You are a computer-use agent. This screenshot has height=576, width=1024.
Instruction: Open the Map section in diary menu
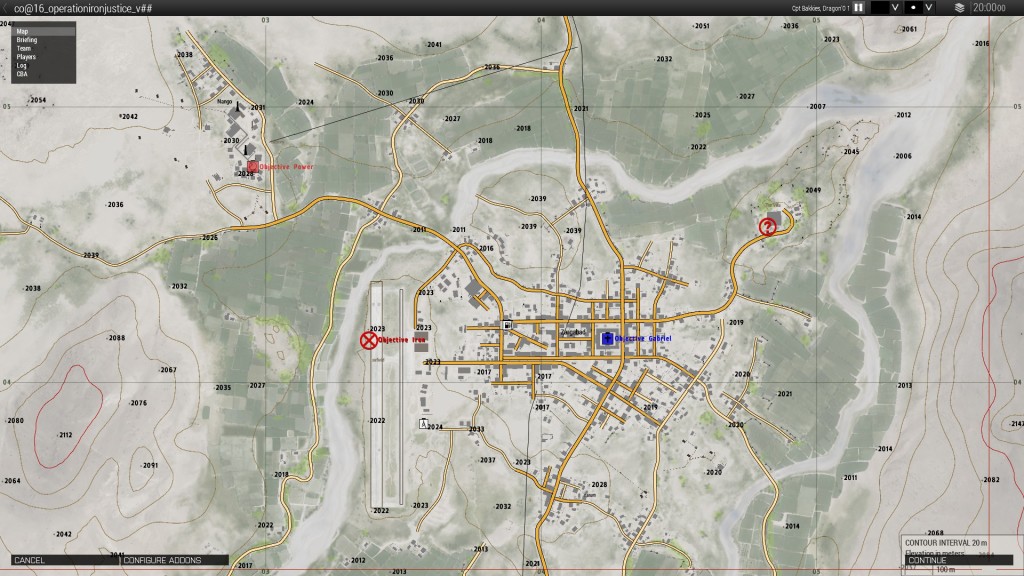point(43,31)
